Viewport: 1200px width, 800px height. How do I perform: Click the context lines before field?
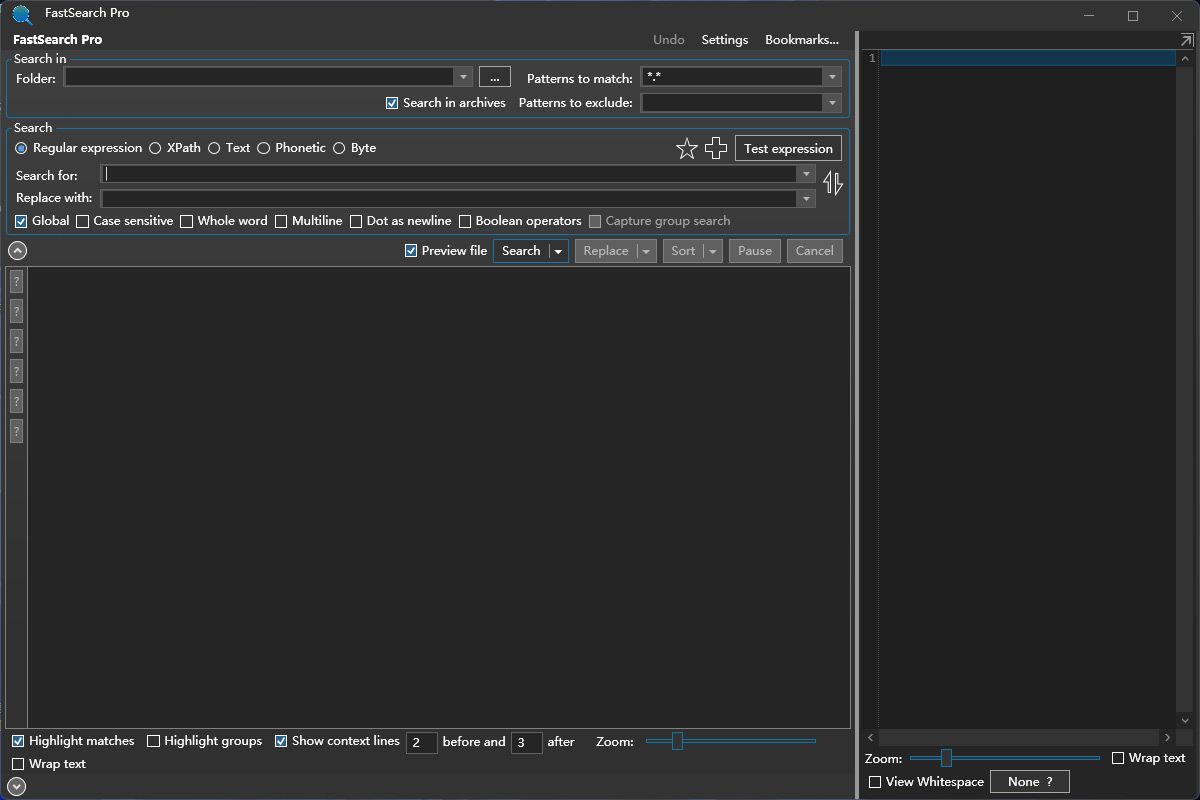pos(422,742)
